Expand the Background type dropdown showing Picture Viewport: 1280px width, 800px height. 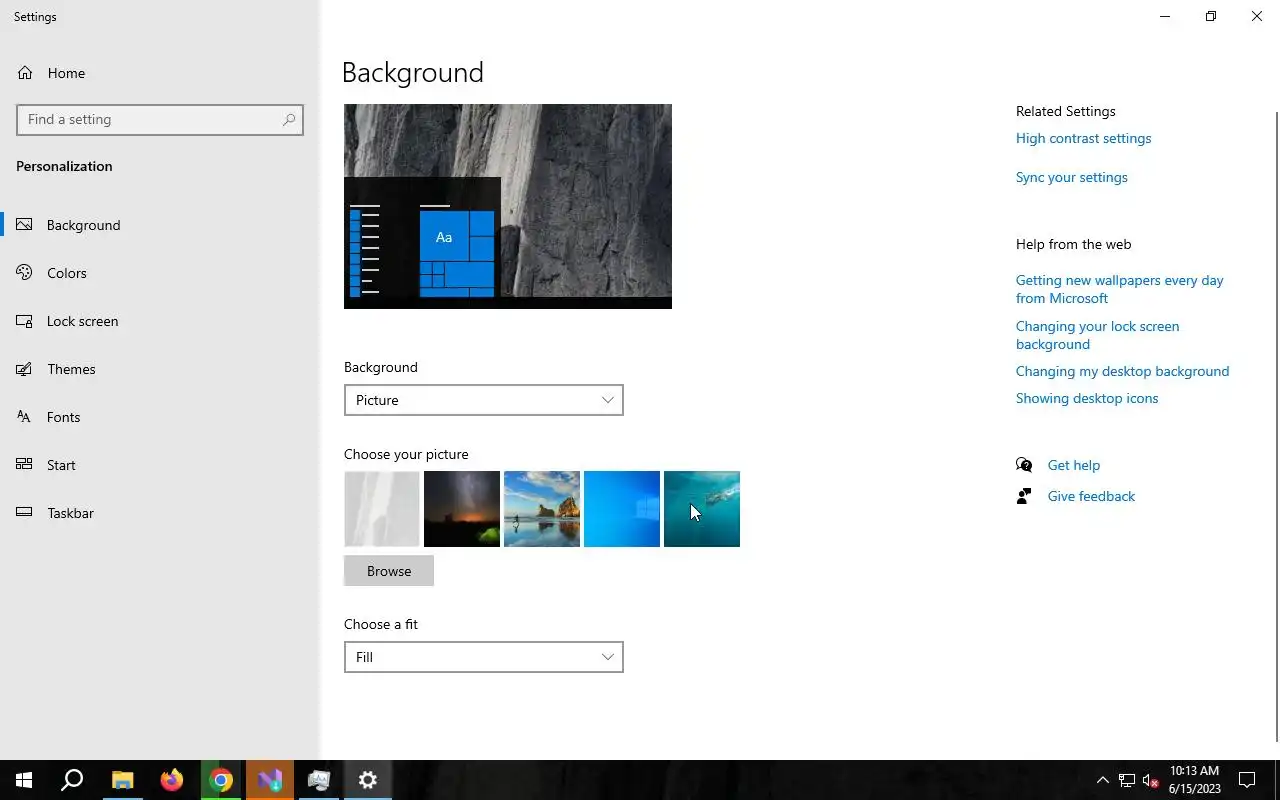[484, 400]
